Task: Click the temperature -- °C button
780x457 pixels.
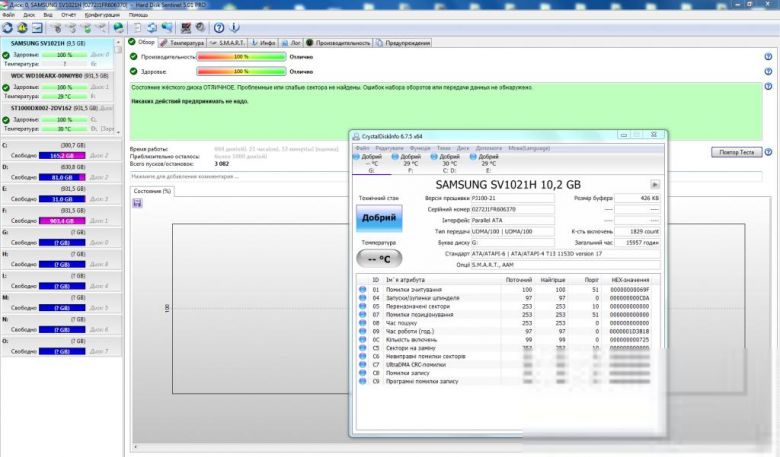Action: 379,259
